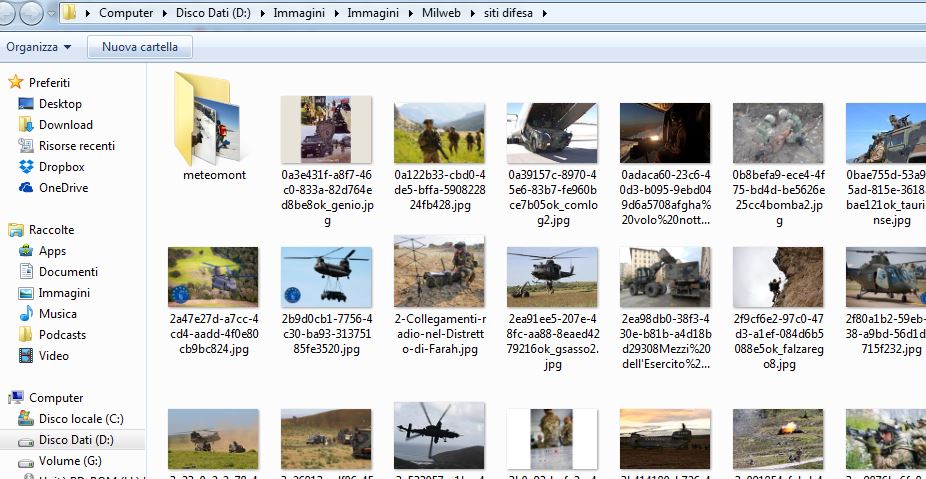The height and width of the screenshot is (479, 926).
Task: Select thumbnail 0a122b33 soldiers in field
Action: (x=439, y=133)
